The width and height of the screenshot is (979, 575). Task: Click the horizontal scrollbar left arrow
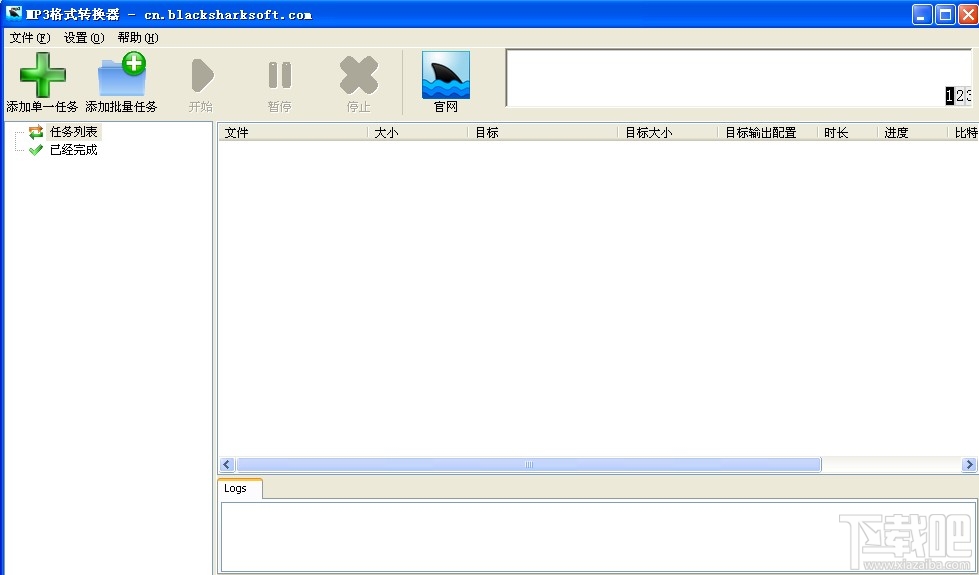[x=227, y=464]
